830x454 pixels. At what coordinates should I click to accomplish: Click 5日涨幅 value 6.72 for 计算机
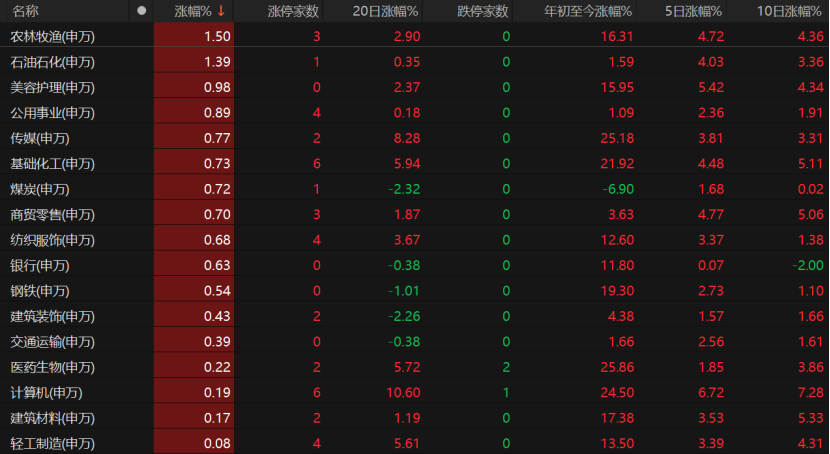tap(711, 392)
